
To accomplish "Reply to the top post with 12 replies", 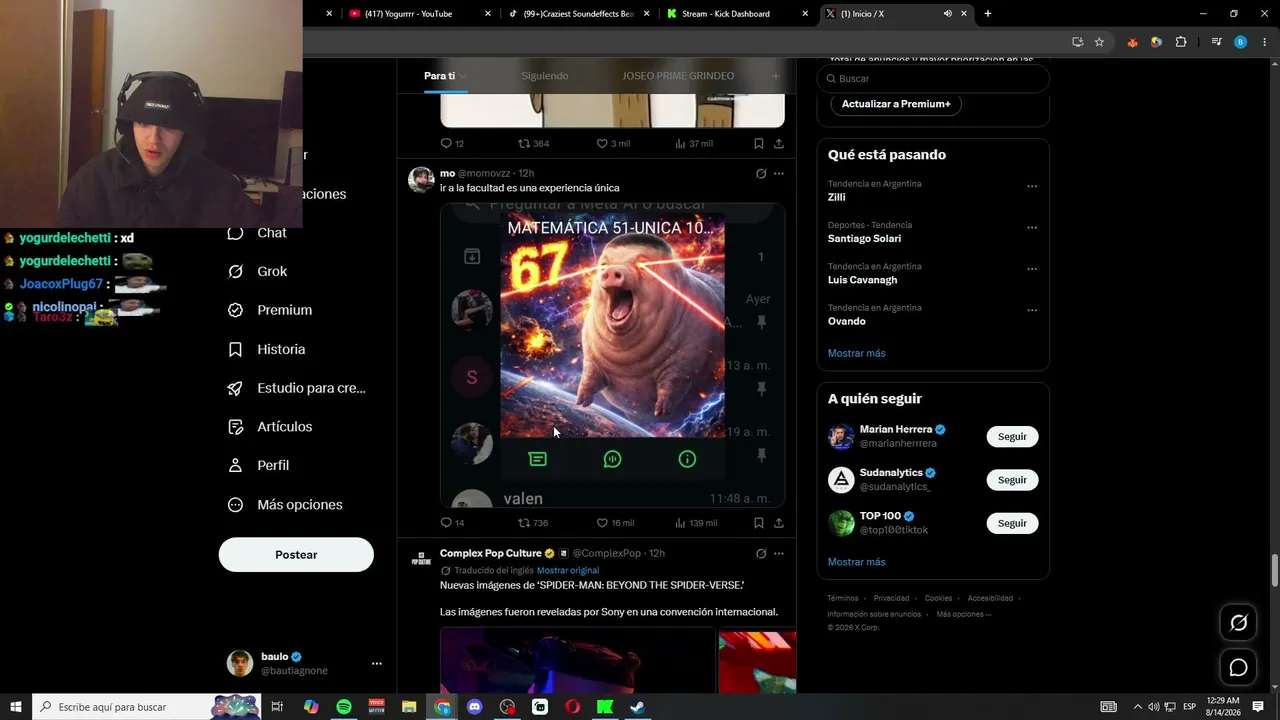I will tap(447, 144).
